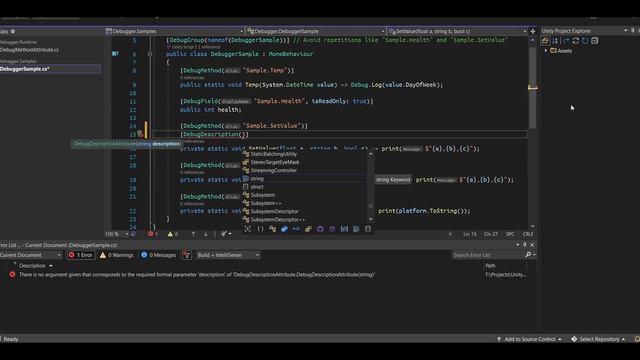This screenshot has width=640, height=360.
Task: Click the editor warning count indicator
Action: (x=173, y=234)
